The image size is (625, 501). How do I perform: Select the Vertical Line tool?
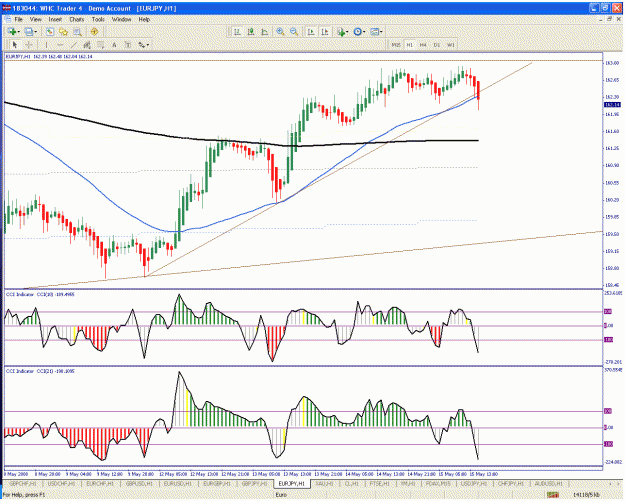coord(46,45)
